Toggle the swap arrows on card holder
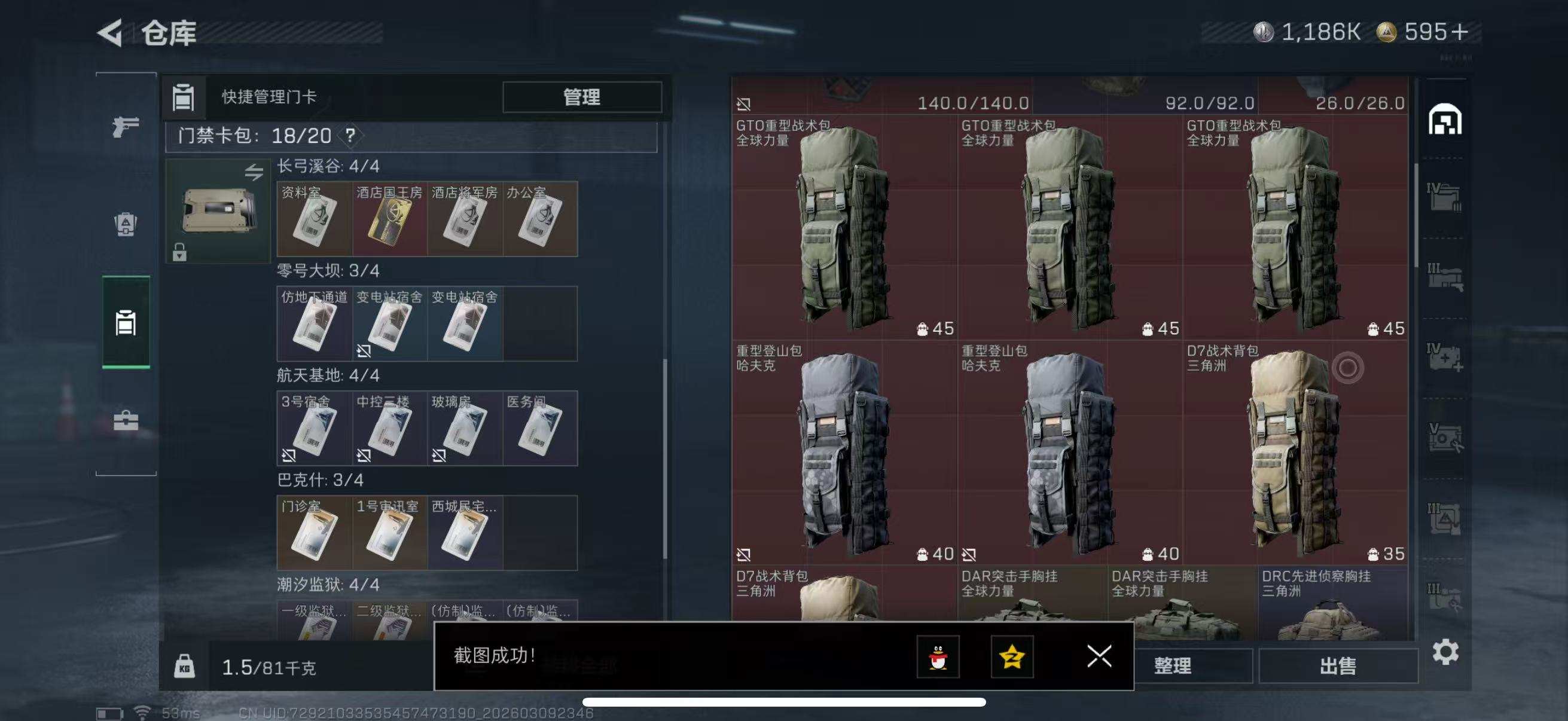Screen dimensions: 1568x721 click(254, 172)
